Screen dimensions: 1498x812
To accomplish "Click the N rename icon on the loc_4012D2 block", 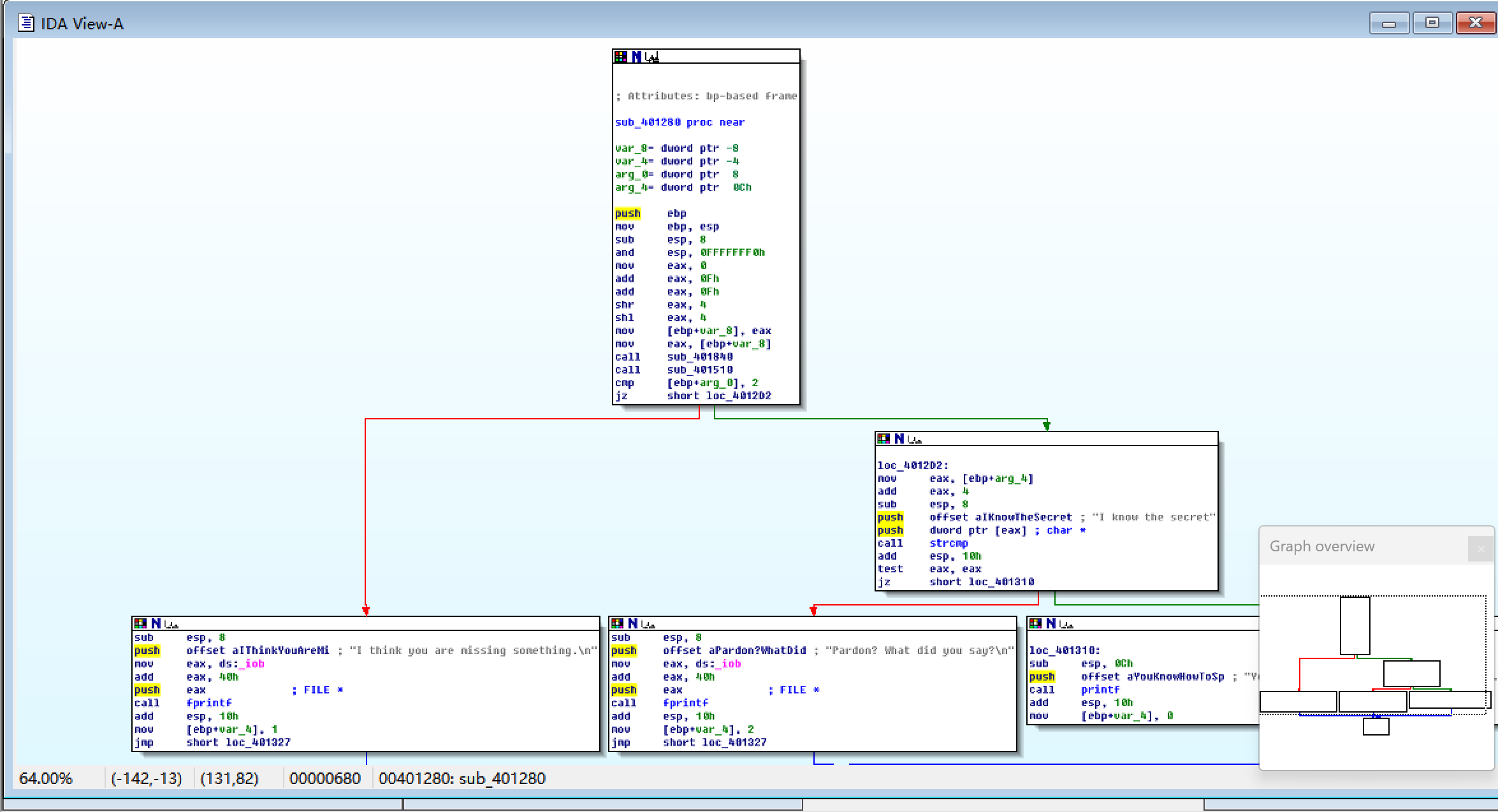I will click(x=899, y=439).
